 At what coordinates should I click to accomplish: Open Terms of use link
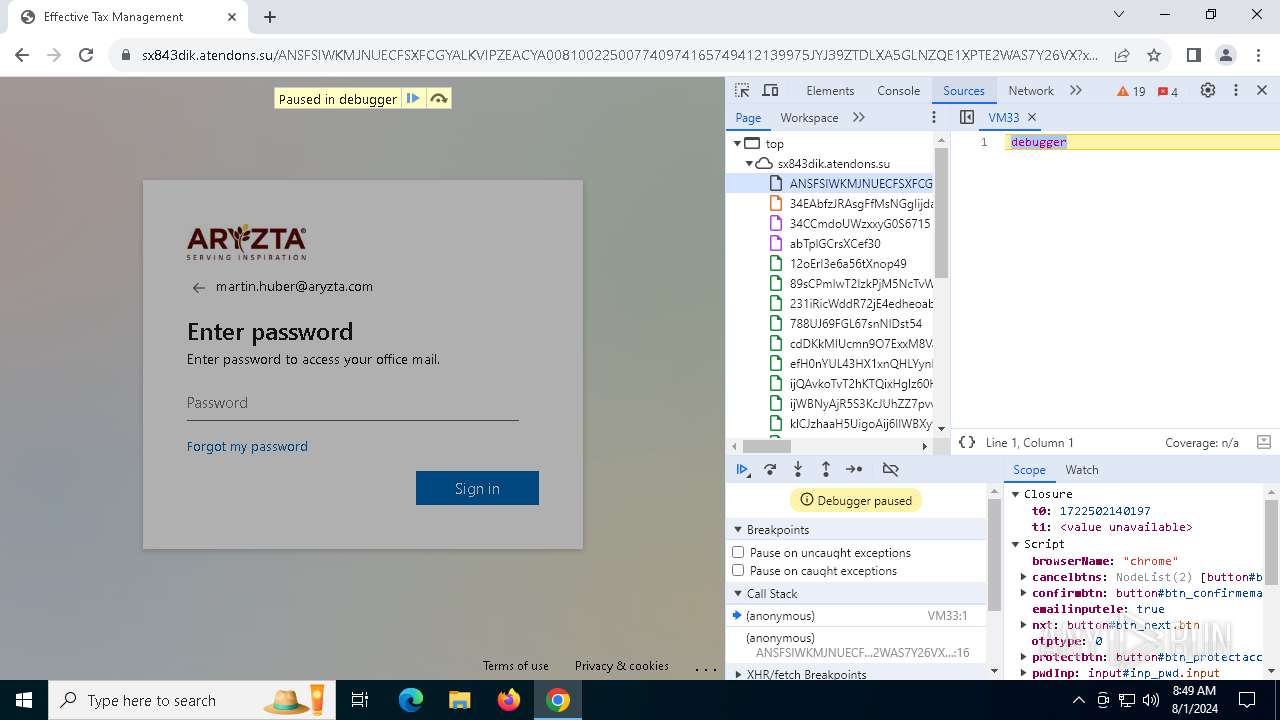click(515, 665)
